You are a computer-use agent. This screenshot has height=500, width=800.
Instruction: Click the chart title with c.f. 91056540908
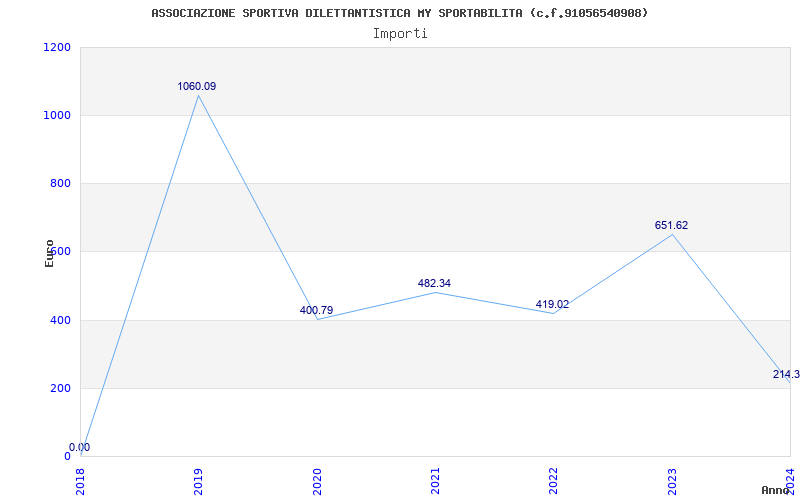click(399, 13)
